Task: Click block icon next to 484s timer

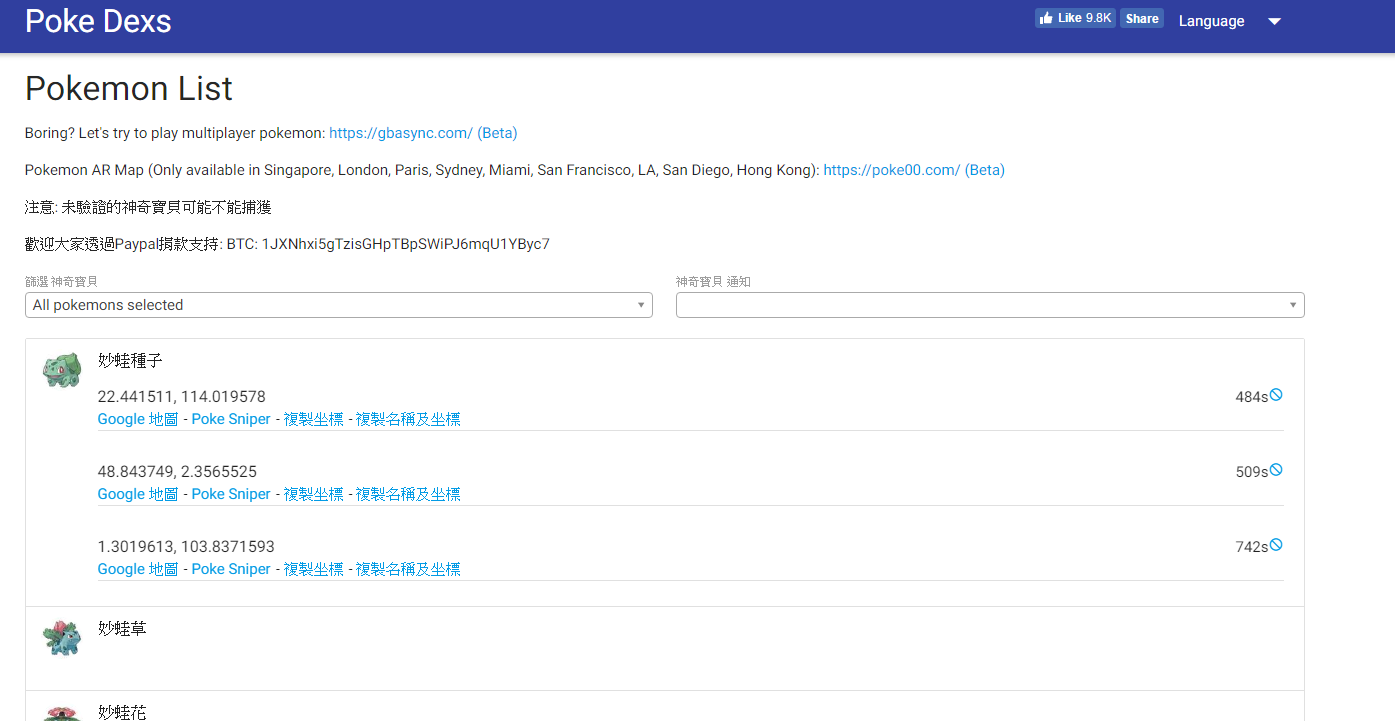Action: click(1275, 395)
